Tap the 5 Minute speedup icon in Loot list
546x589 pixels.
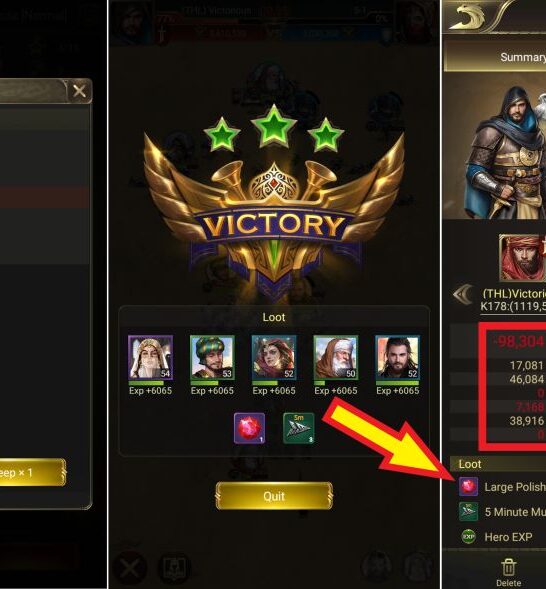click(469, 511)
